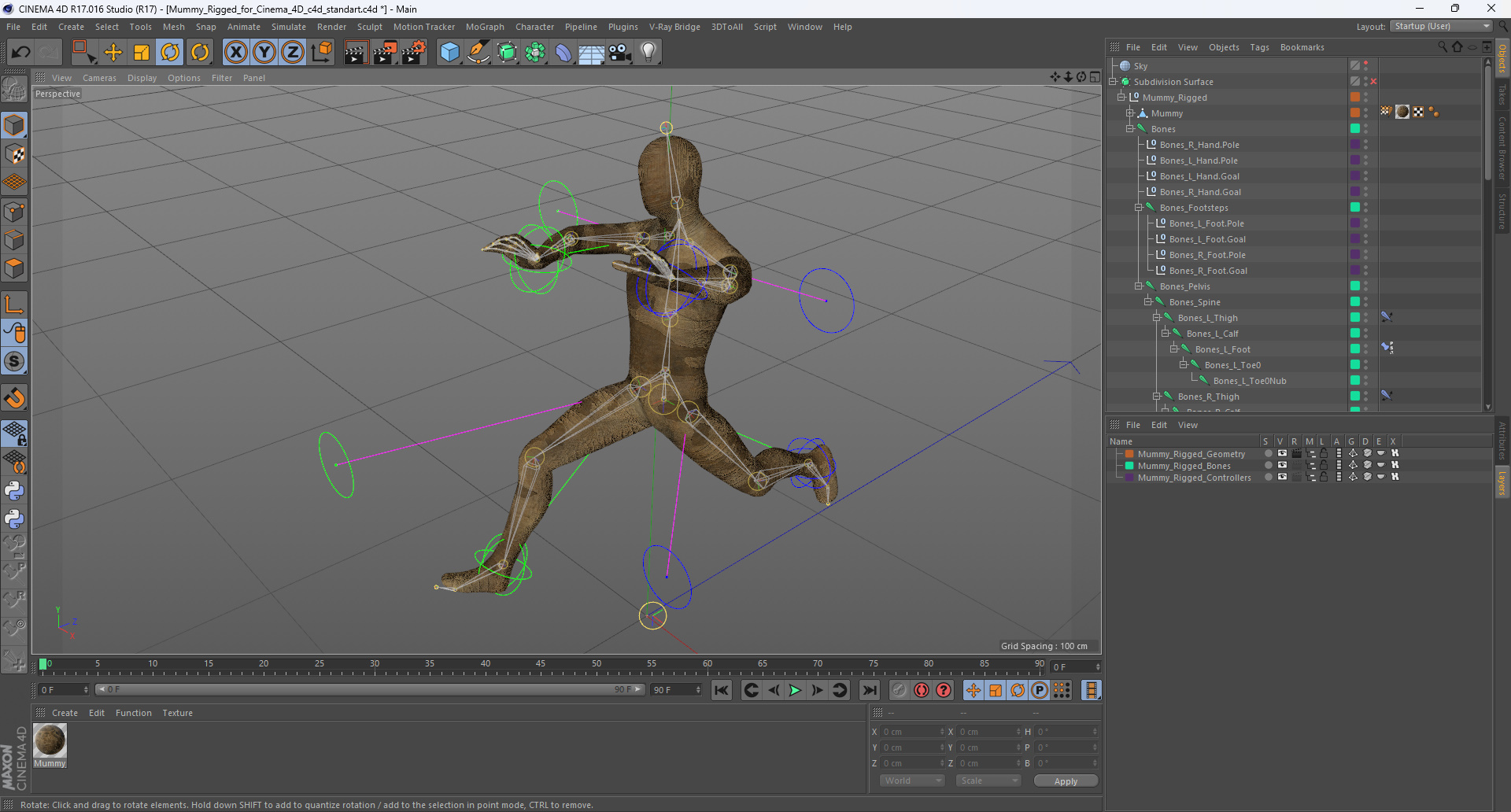Toggle Y axis lock

pyautogui.click(x=264, y=52)
